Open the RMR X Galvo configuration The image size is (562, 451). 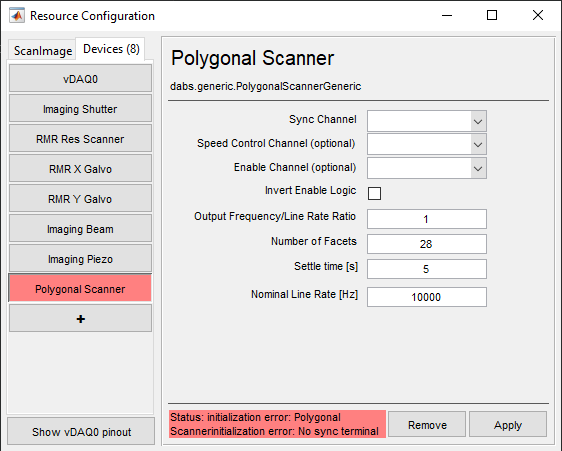point(80,168)
